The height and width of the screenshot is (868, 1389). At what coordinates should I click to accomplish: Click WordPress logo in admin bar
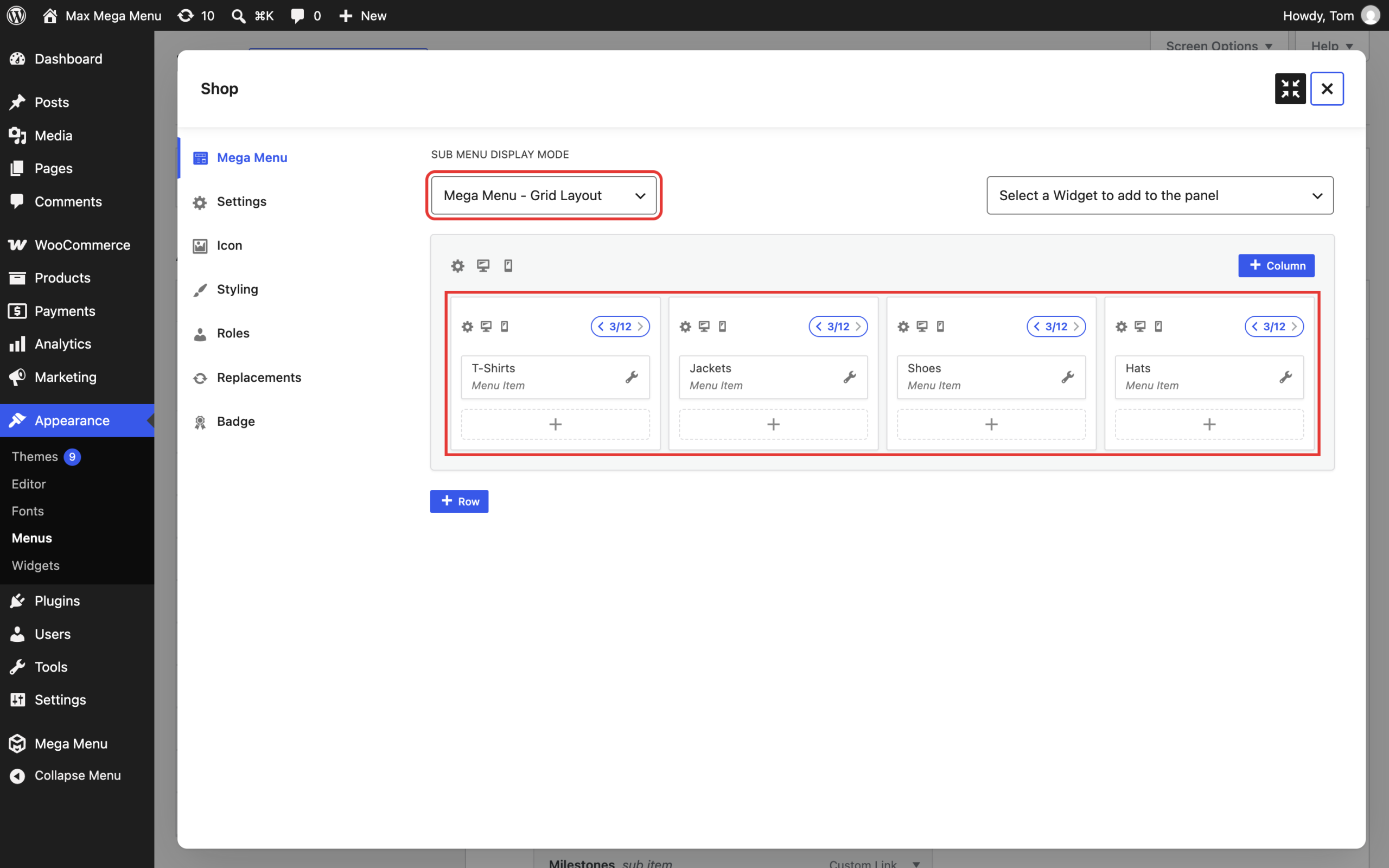point(17,16)
